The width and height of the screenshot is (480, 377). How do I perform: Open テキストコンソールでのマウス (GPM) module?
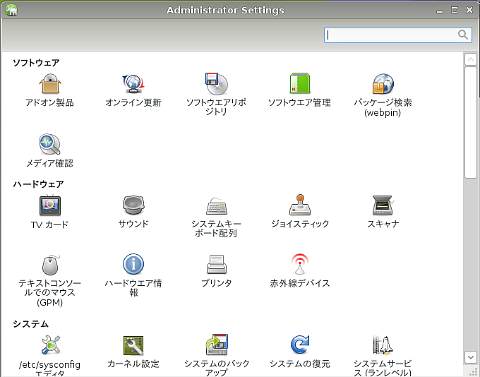(x=50, y=281)
